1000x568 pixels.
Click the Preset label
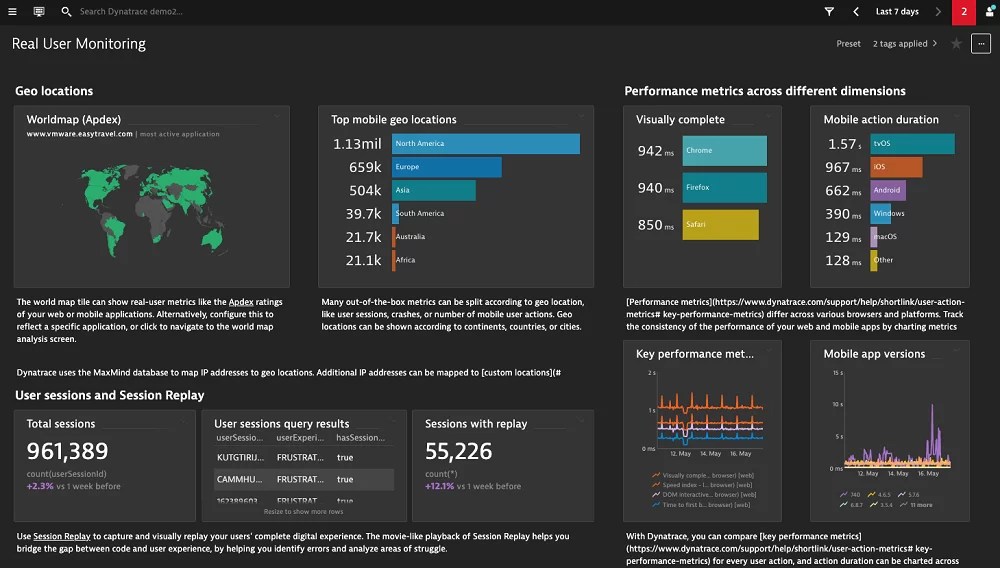click(848, 43)
